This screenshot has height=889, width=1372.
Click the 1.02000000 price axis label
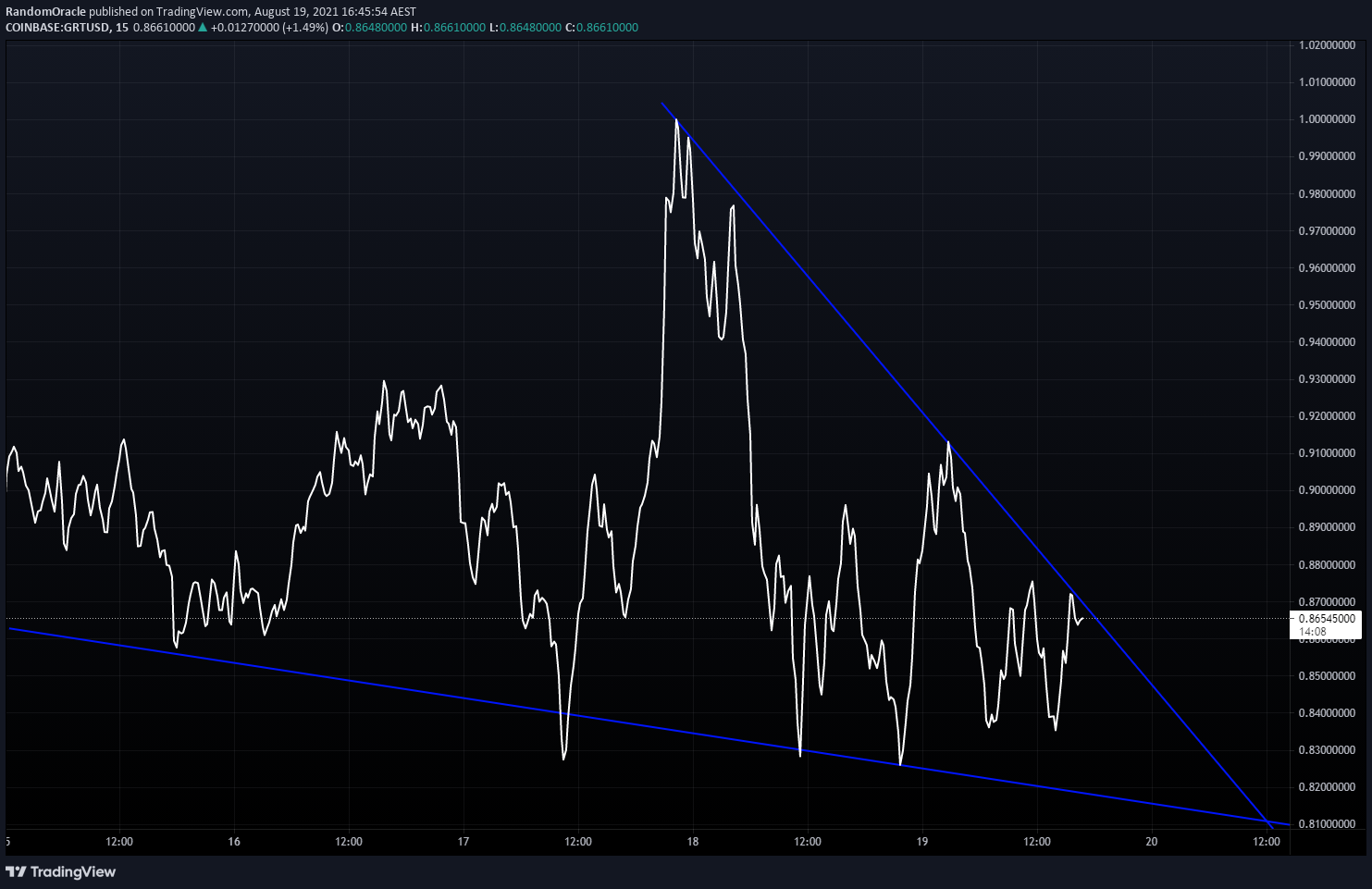[1327, 45]
